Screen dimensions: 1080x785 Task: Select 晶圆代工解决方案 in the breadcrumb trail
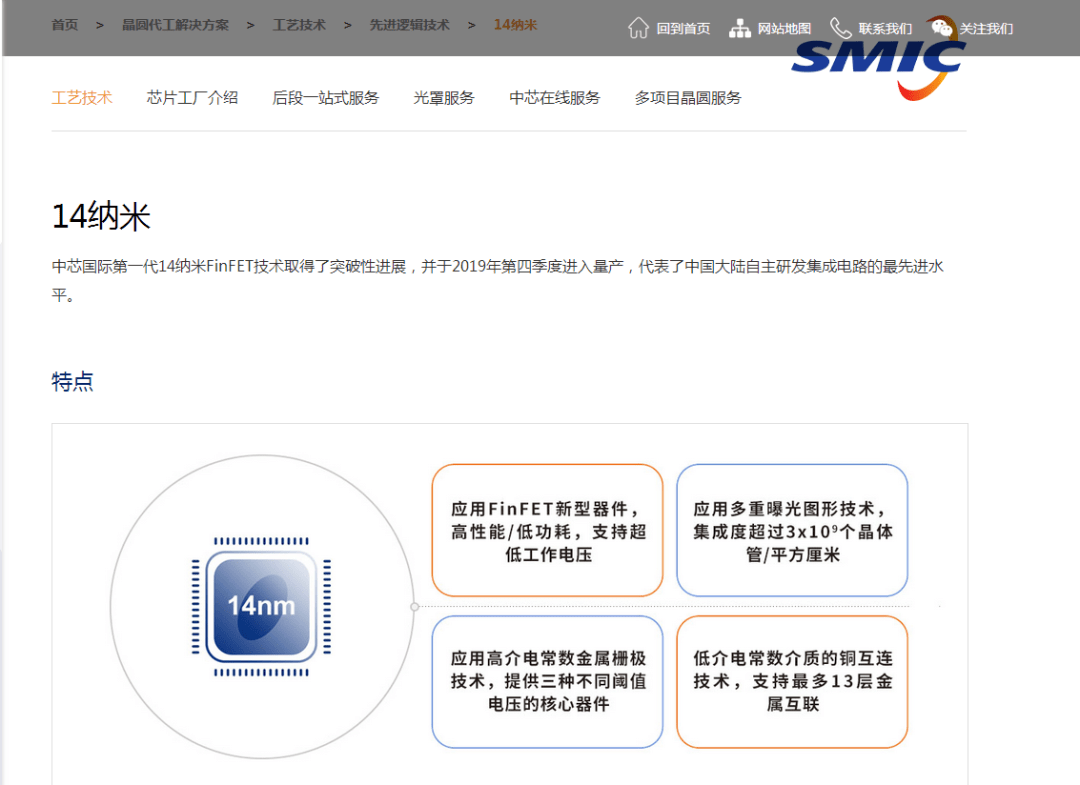click(176, 25)
